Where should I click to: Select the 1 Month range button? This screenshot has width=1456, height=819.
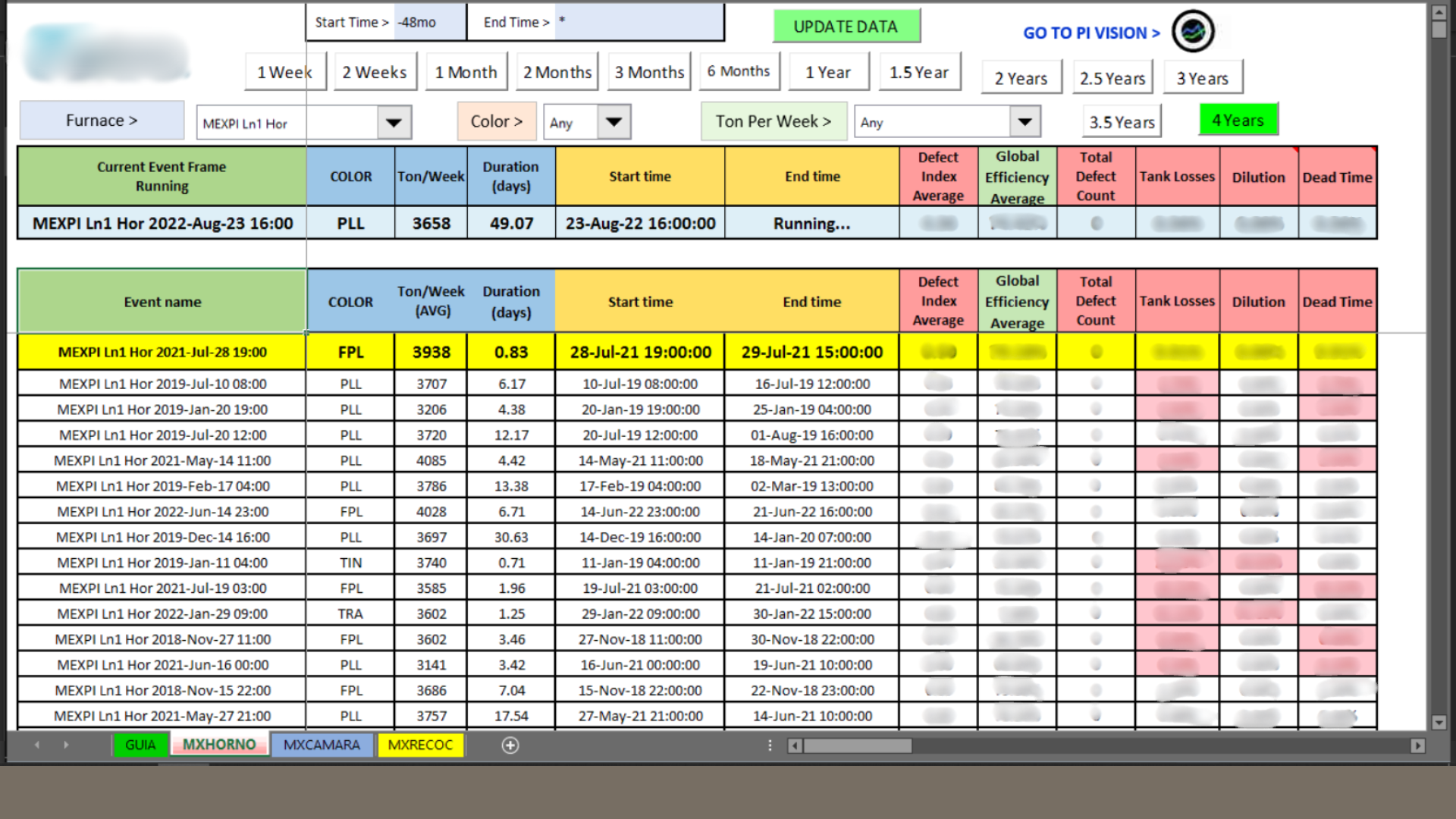pyautogui.click(x=466, y=72)
